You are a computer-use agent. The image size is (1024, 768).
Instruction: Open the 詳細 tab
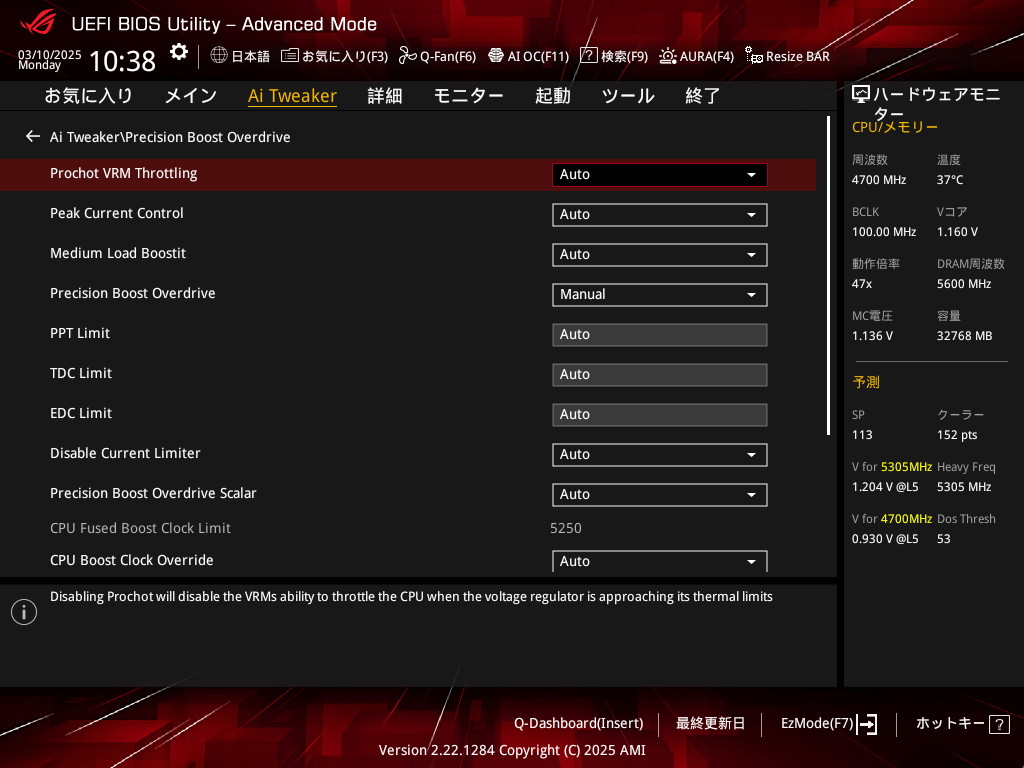click(x=385, y=96)
